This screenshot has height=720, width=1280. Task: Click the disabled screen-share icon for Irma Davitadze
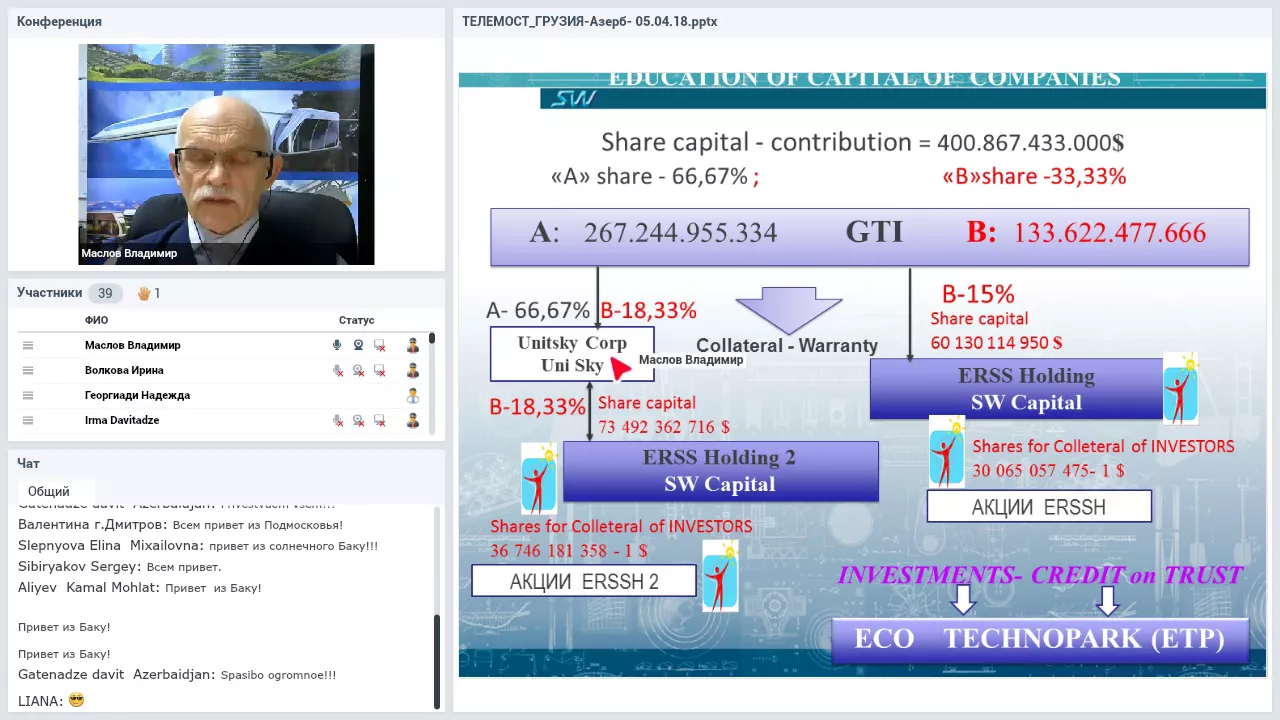380,420
